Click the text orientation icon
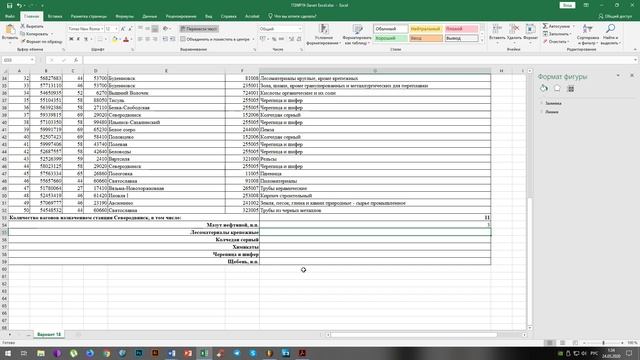Image resolution: width=640 pixels, height=360 pixels. (x=165, y=29)
